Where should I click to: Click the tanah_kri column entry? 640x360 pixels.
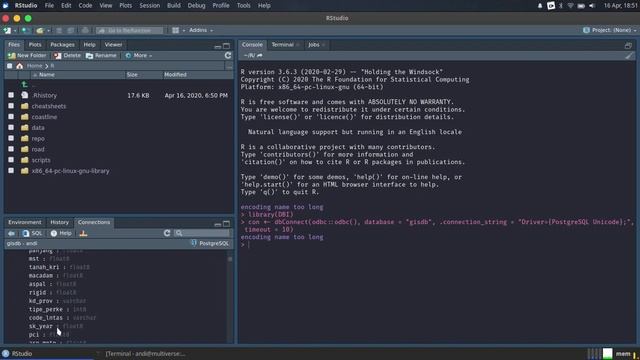59,267
